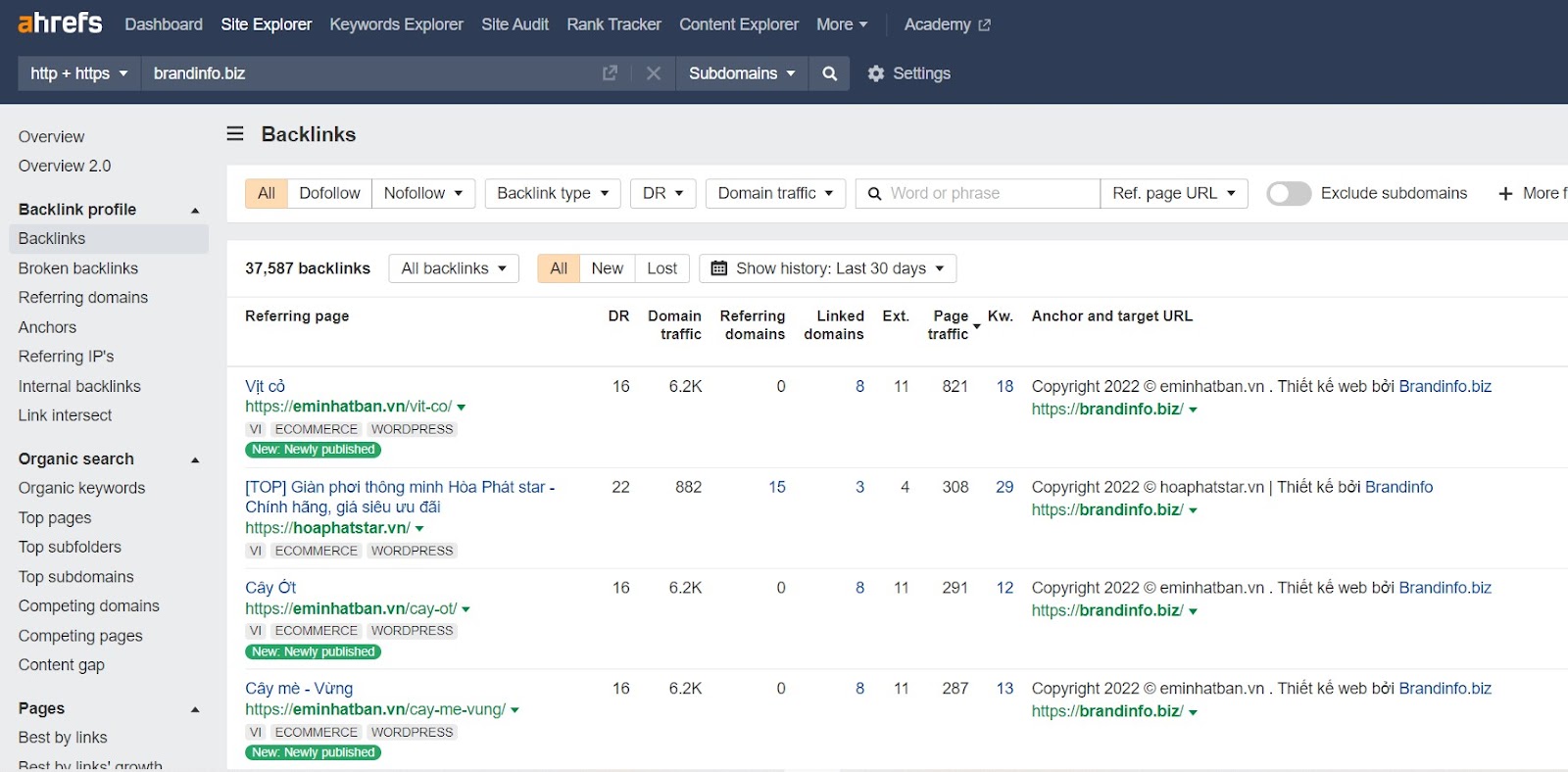Viewport: 1568px width, 772px height.
Task: Open the Ref. page URL dropdown
Action: point(1174,193)
